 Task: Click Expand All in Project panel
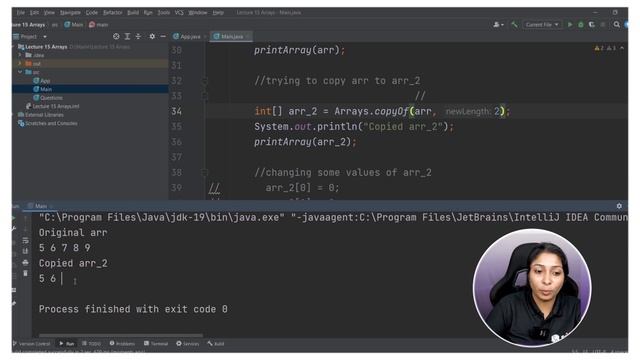click(x=127, y=37)
